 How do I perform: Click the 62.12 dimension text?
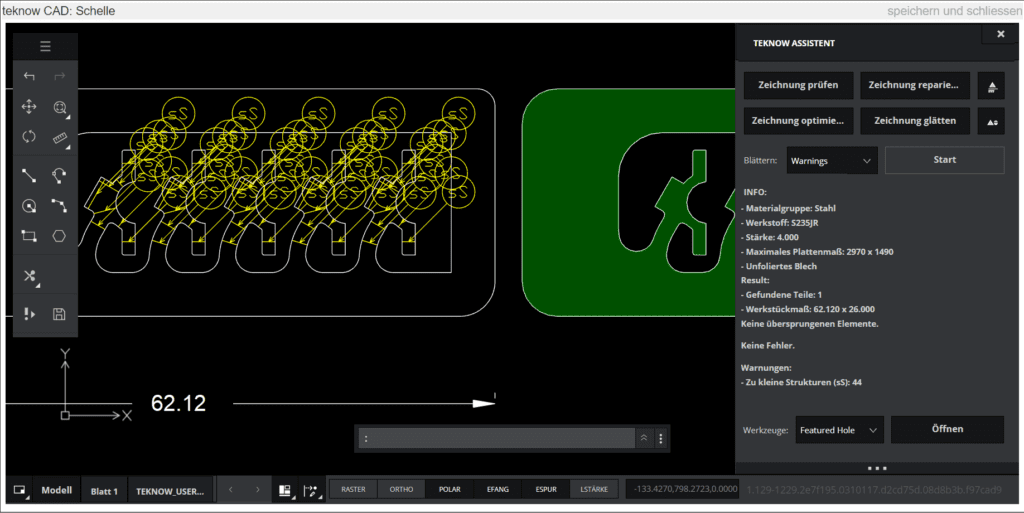tap(178, 403)
